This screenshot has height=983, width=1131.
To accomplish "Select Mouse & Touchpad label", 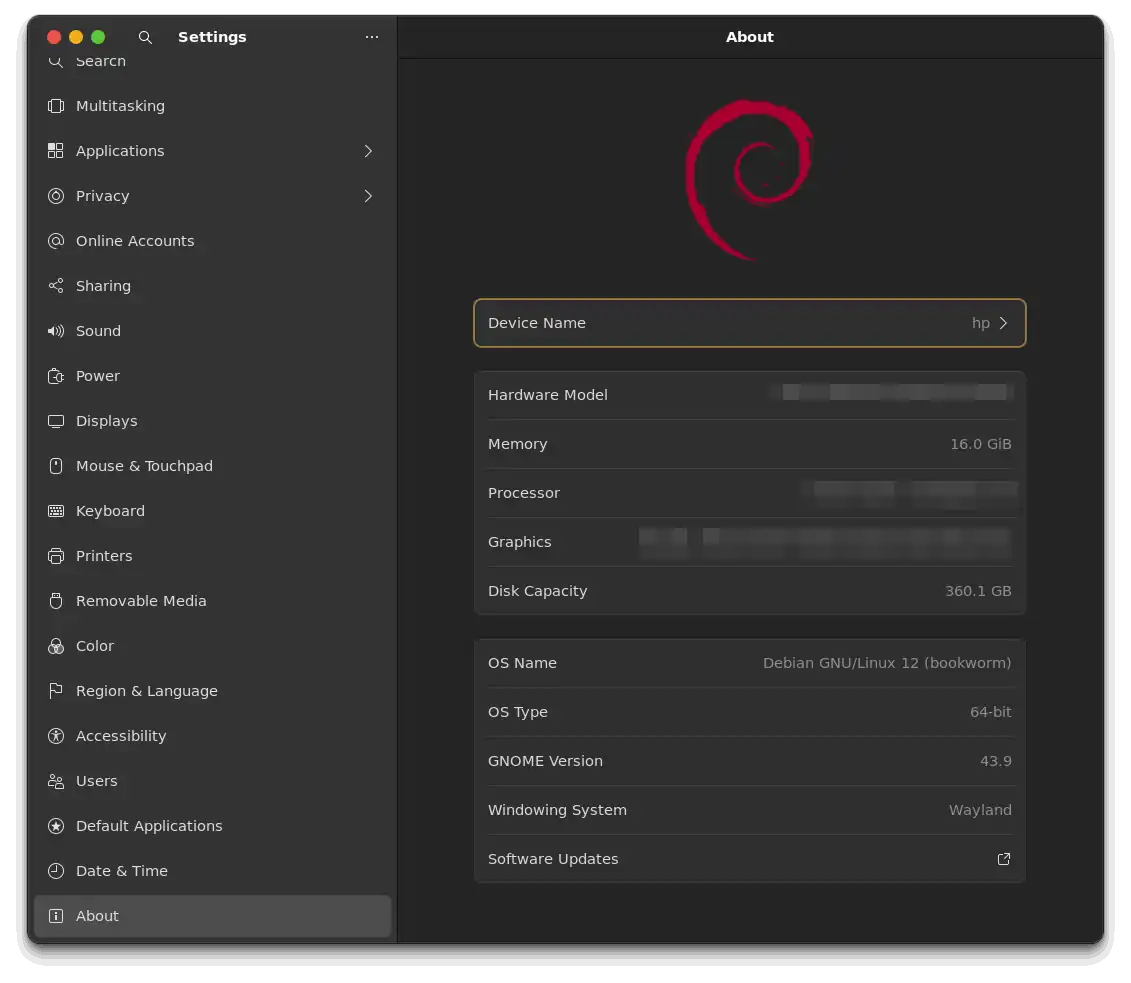I will pyautogui.click(x=144, y=466).
